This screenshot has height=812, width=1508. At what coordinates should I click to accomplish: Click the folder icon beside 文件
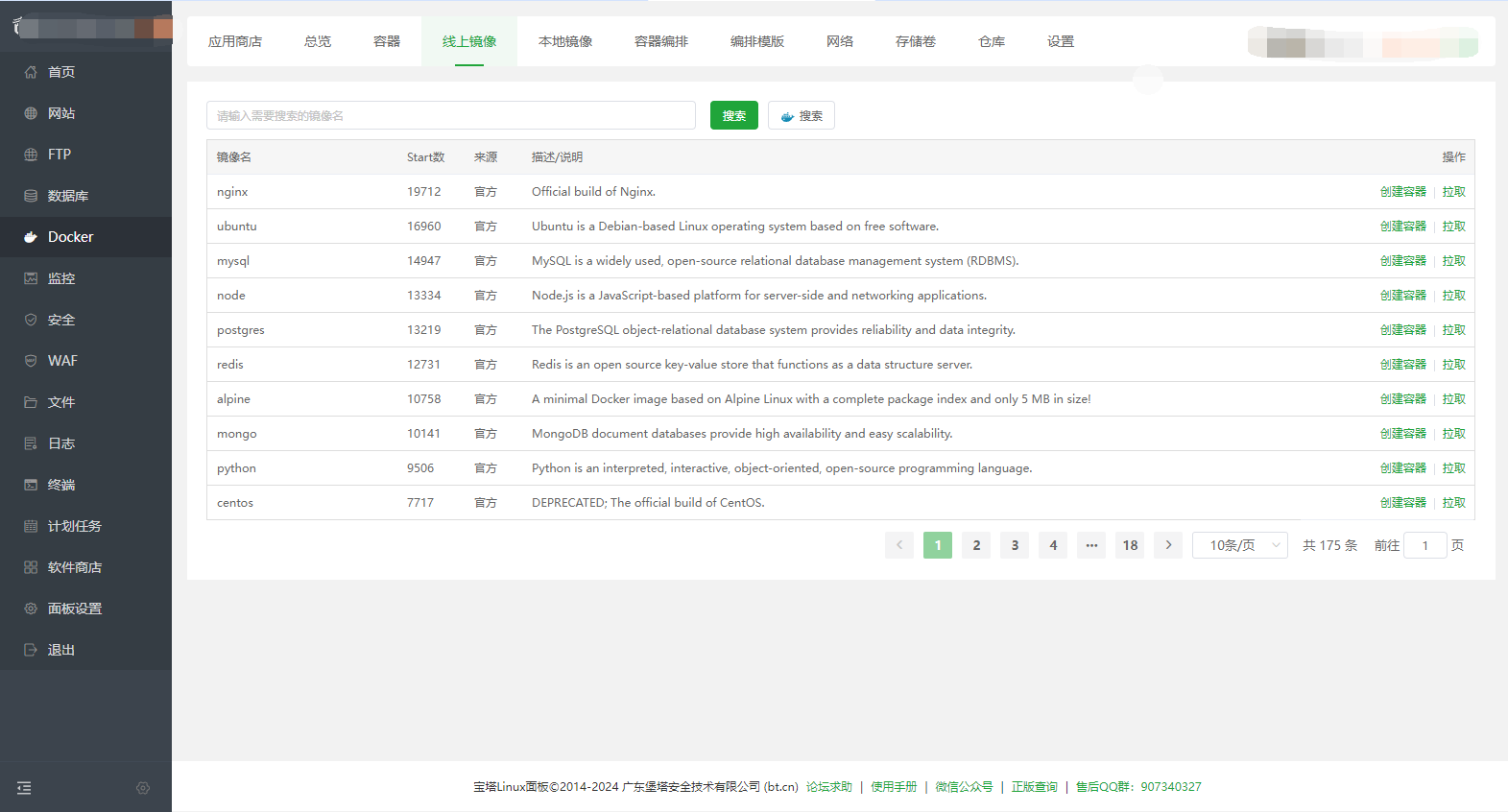pos(31,402)
